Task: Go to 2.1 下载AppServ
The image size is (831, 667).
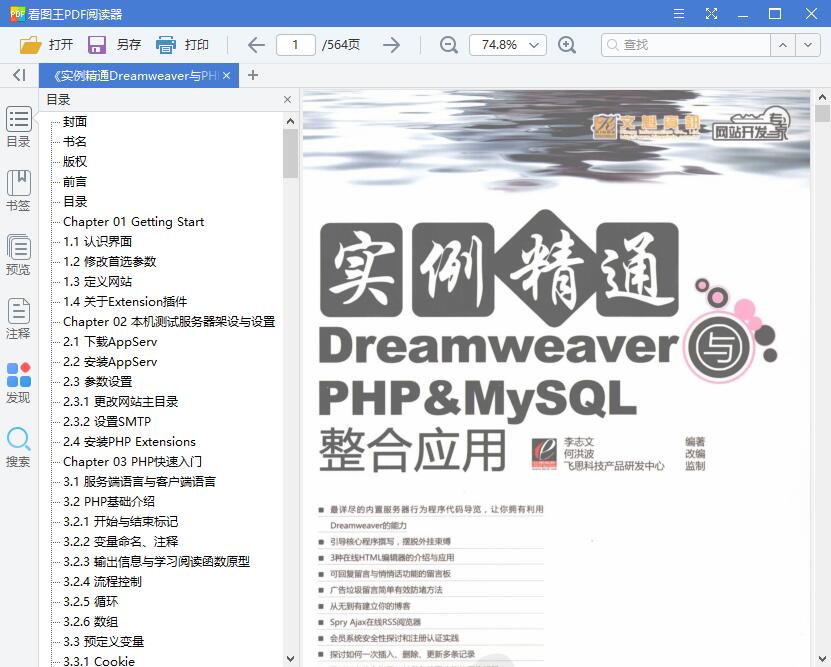Action: [x=110, y=342]
